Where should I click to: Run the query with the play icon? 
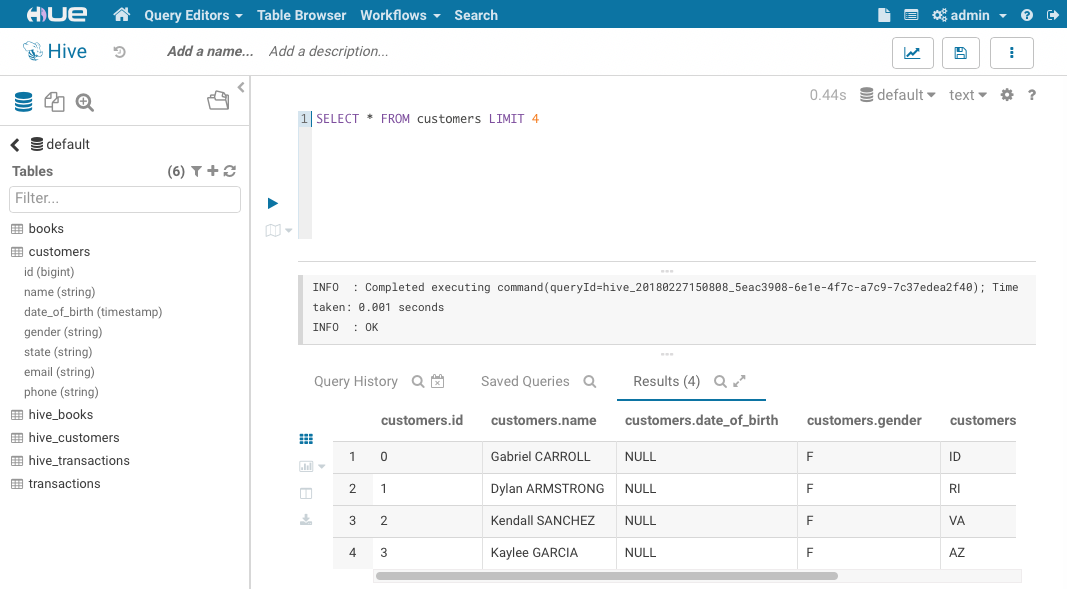pyautogui.click(x=273, y=203)
